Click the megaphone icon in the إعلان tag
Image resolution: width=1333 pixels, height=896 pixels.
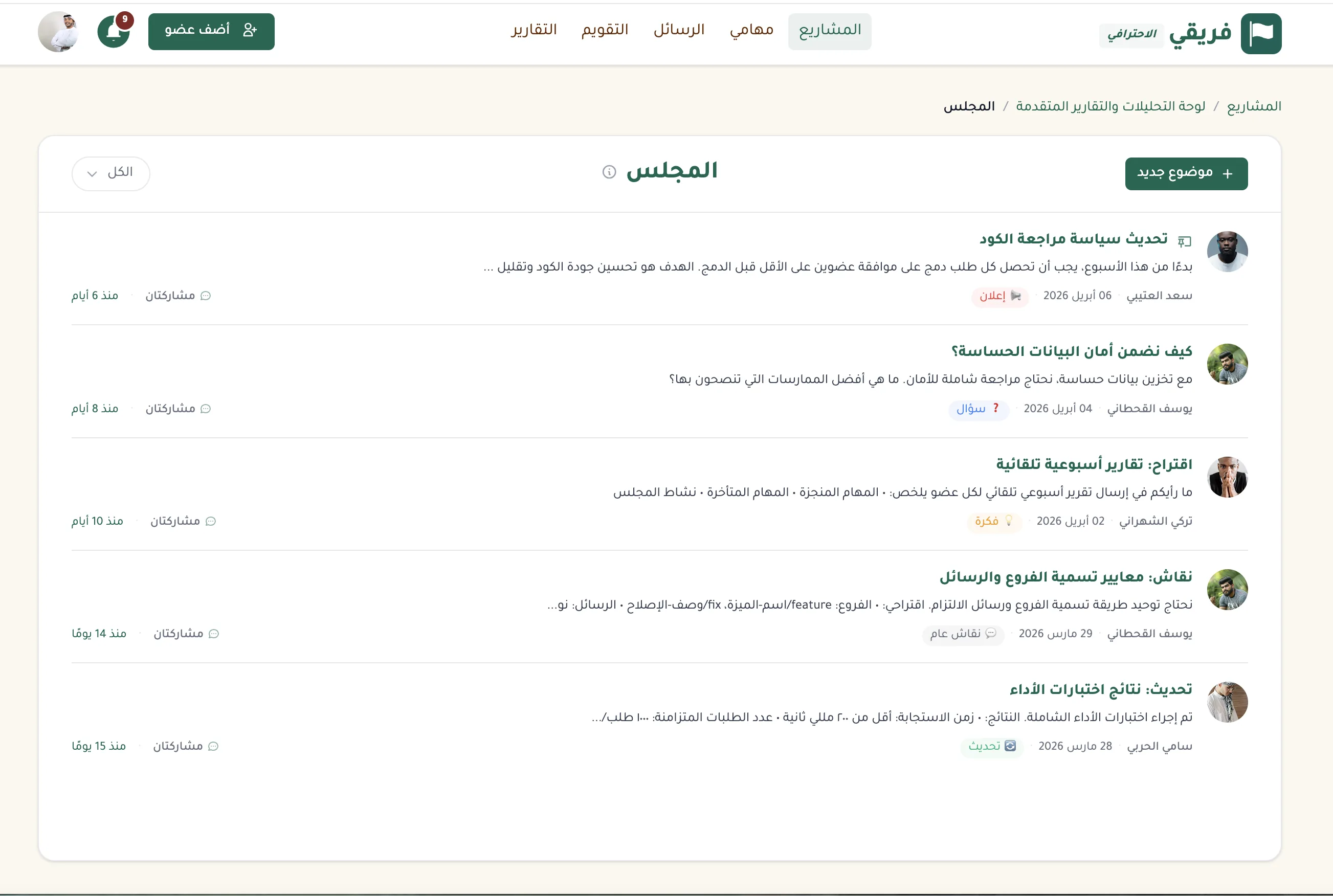pos(1016,296)
